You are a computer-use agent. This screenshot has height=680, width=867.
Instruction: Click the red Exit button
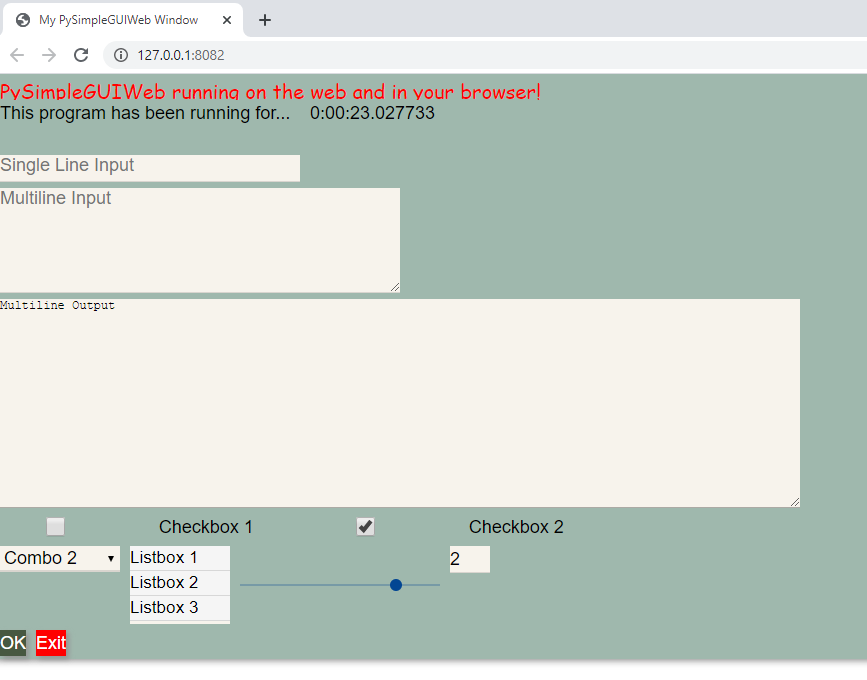click(x=51, y=643)
